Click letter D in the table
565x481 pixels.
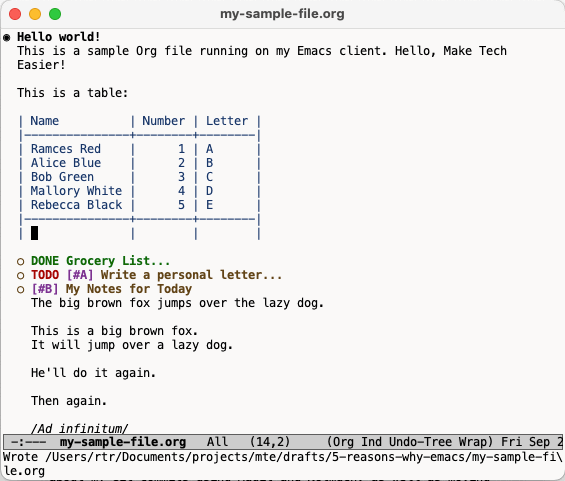209,191
